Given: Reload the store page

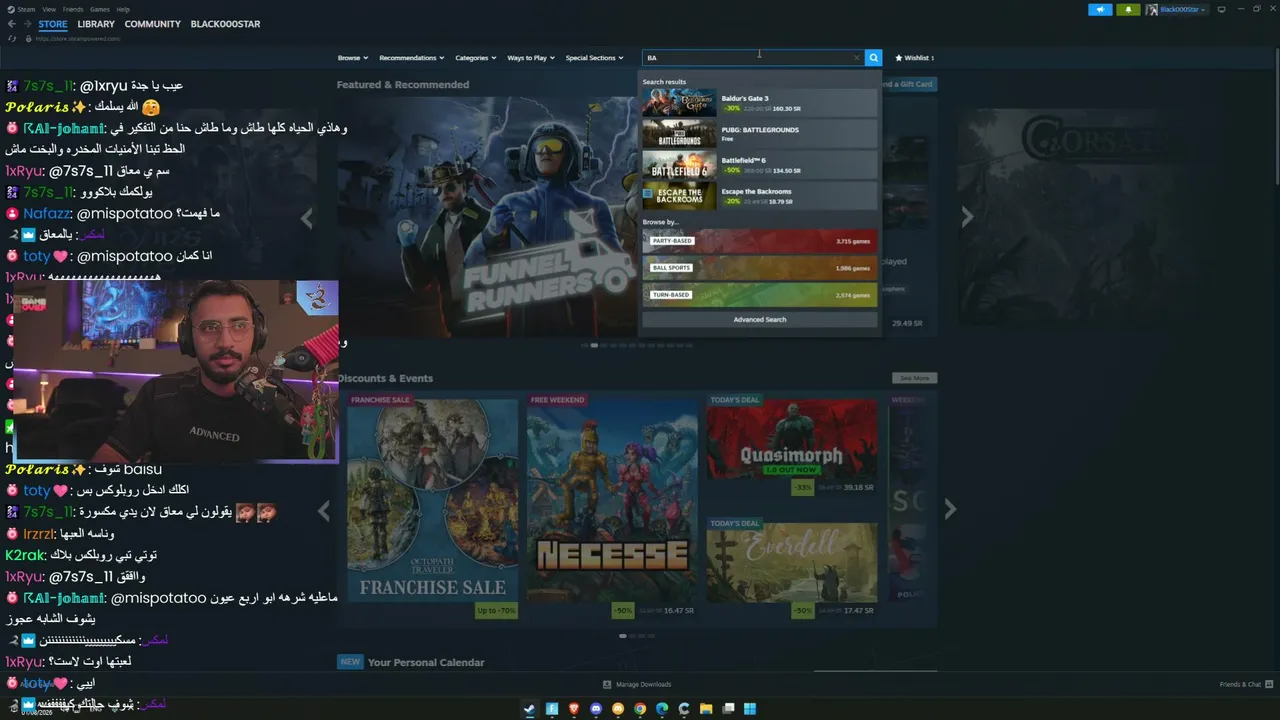Looking at the screenshot, I should coord(12,38).
